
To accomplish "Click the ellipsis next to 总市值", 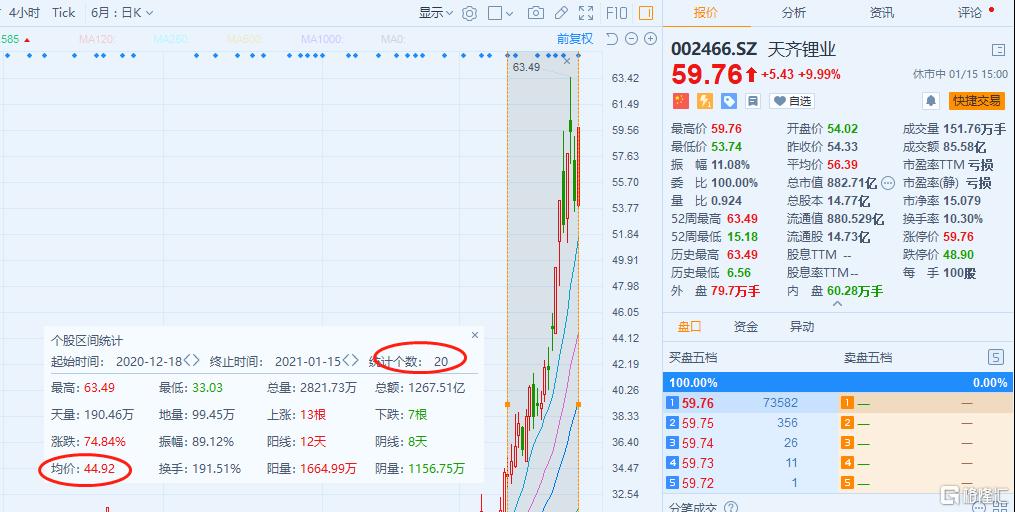I will (887, 183).
